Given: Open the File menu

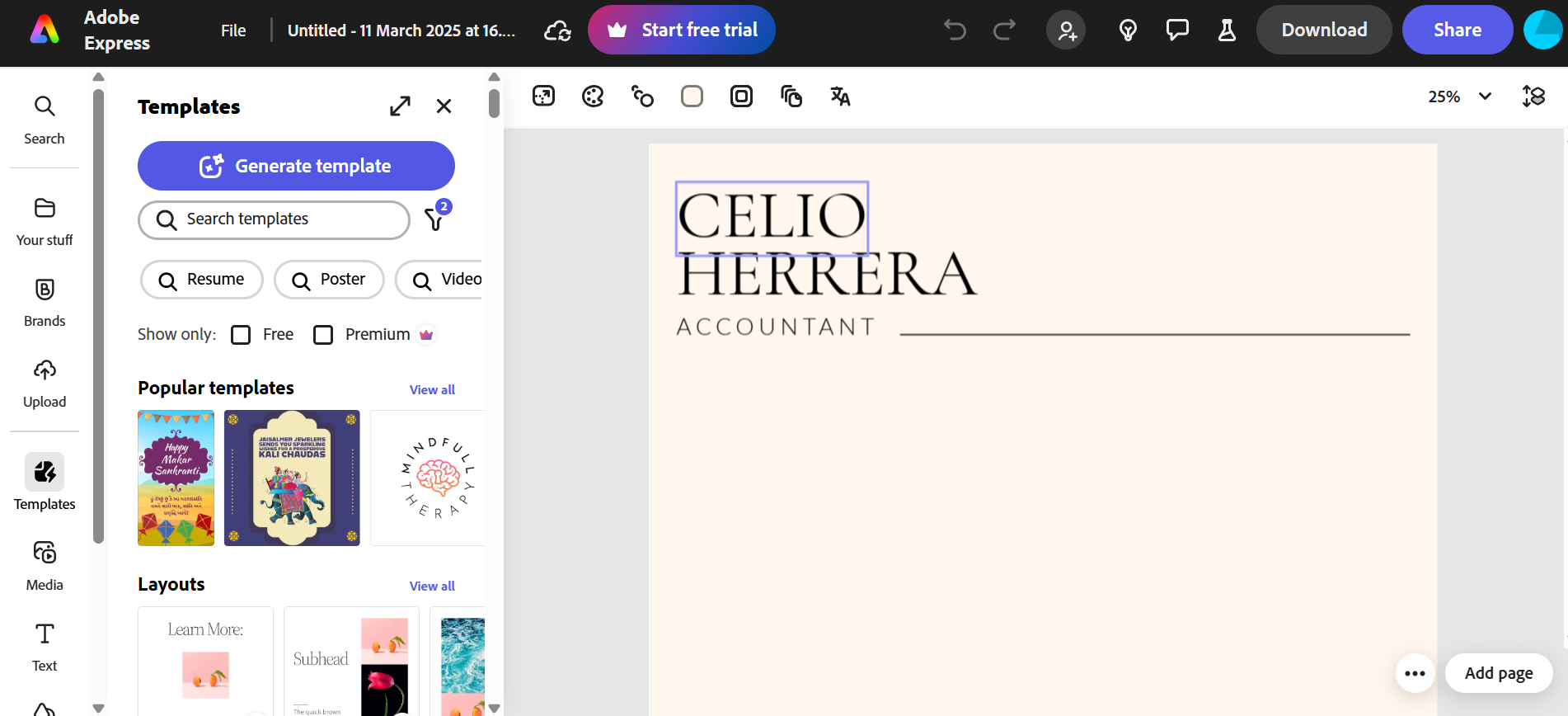Looking at the screenshot, I should (x=233, y=31).
